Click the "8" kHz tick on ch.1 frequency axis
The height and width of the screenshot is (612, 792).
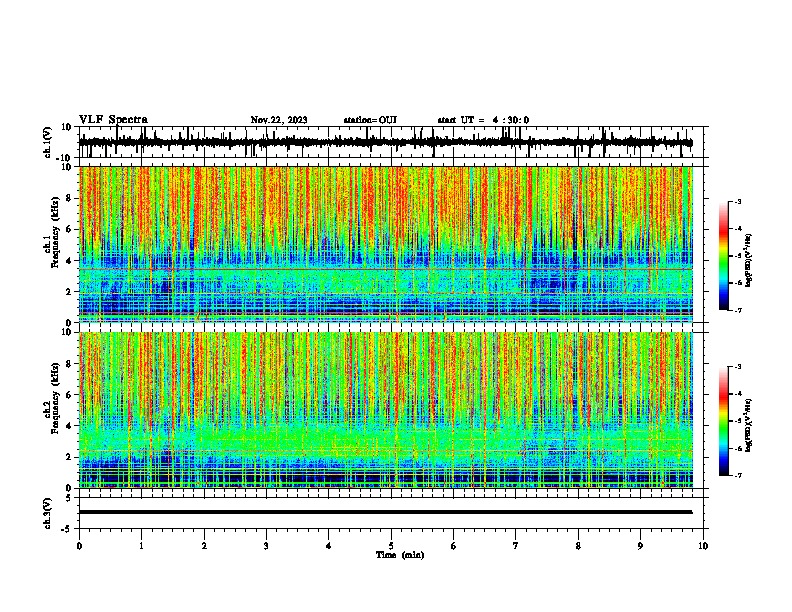pyautogui.click(x=69, y=198)
